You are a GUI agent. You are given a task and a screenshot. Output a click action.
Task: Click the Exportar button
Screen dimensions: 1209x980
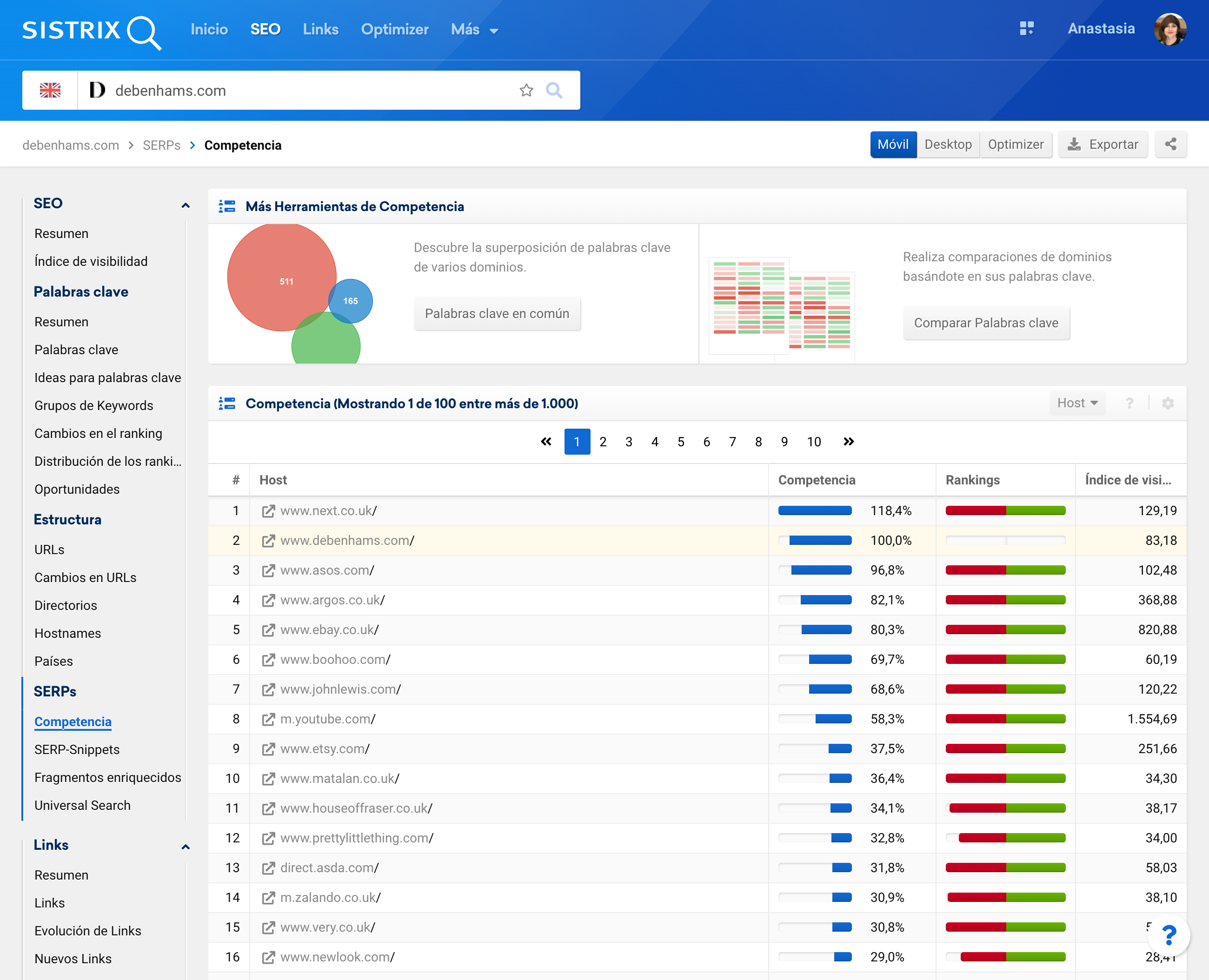coord(1102,145)
